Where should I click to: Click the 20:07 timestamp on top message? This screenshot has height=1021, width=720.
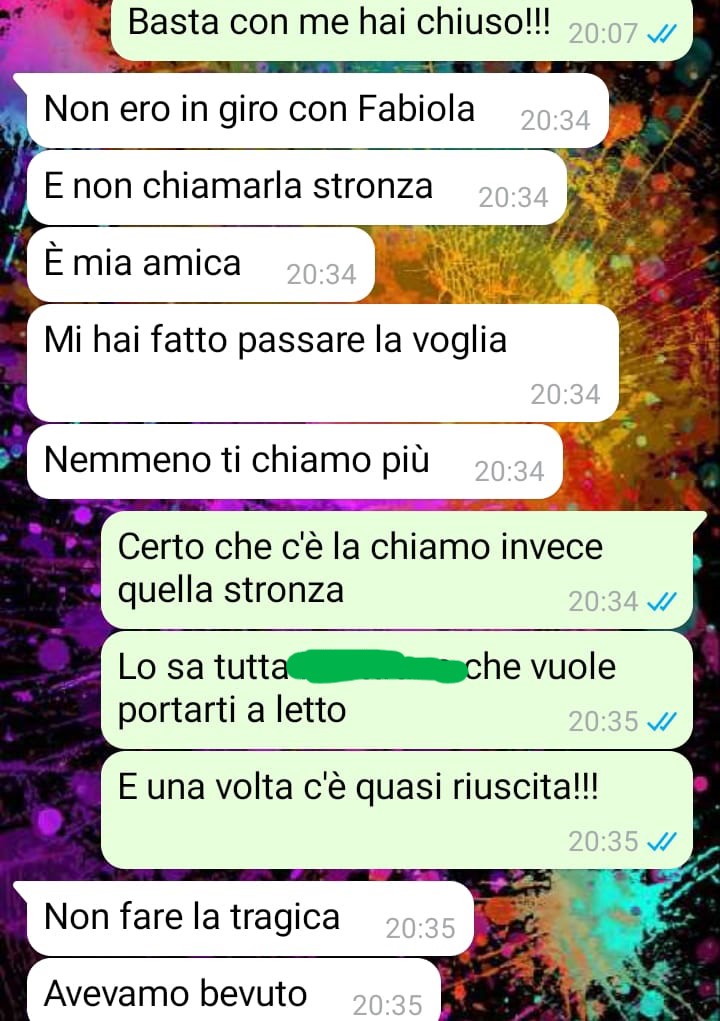pyautogui.click(x=603, y=34)
